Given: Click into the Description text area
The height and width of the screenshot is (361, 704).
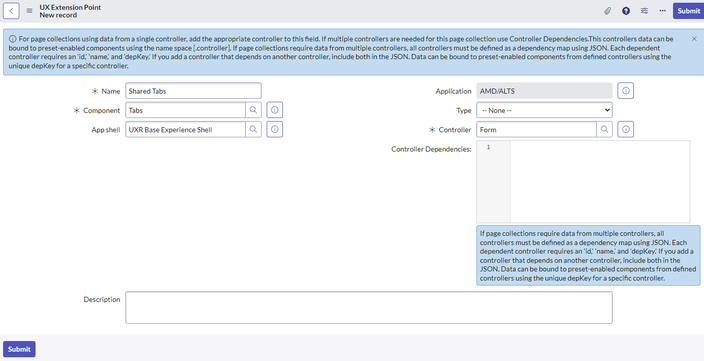Looking at the screenshot, I should click(x=369, y=307).
